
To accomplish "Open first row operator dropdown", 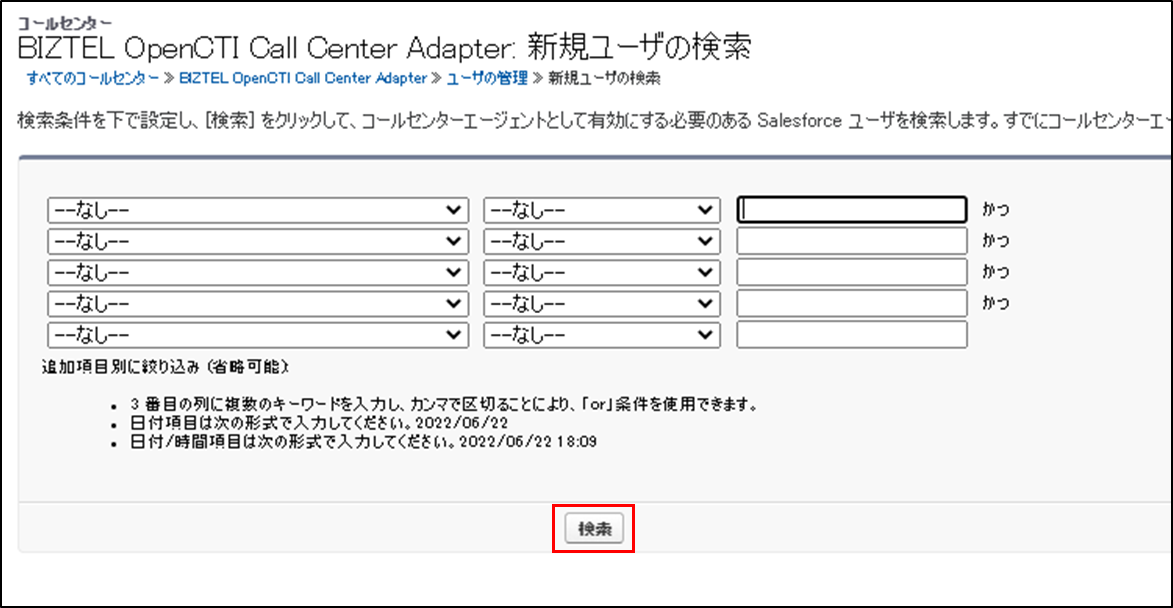I will [601, 210].
